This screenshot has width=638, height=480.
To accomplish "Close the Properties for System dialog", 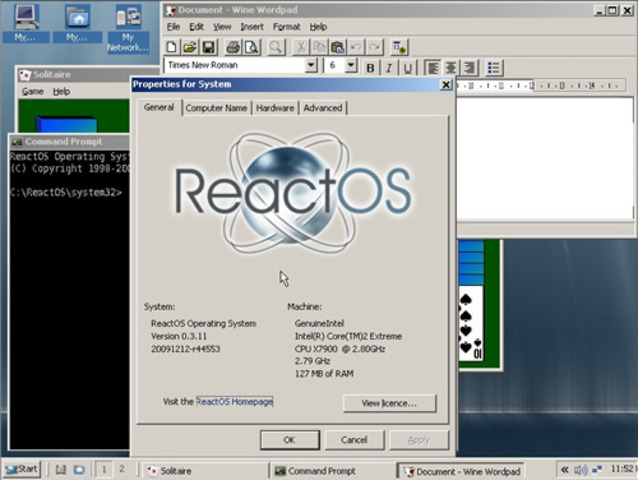I will click(446, 85).
